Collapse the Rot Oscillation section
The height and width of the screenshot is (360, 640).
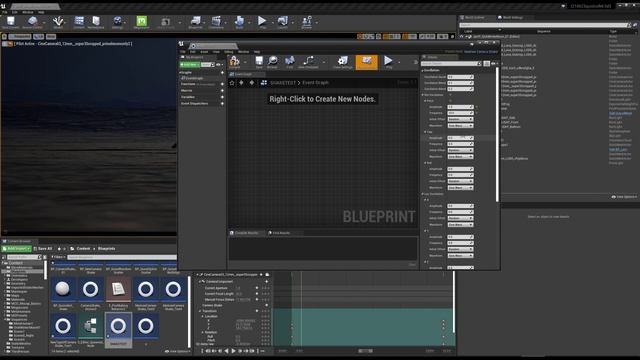[423, 95]
